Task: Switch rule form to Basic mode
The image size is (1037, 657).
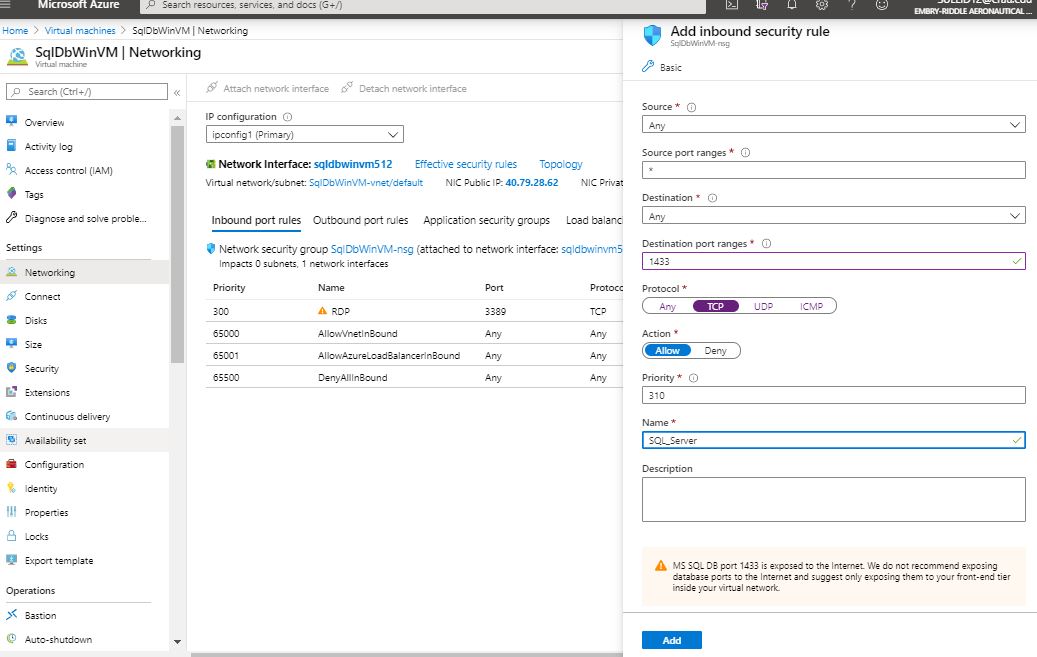Action: (662, 67)
